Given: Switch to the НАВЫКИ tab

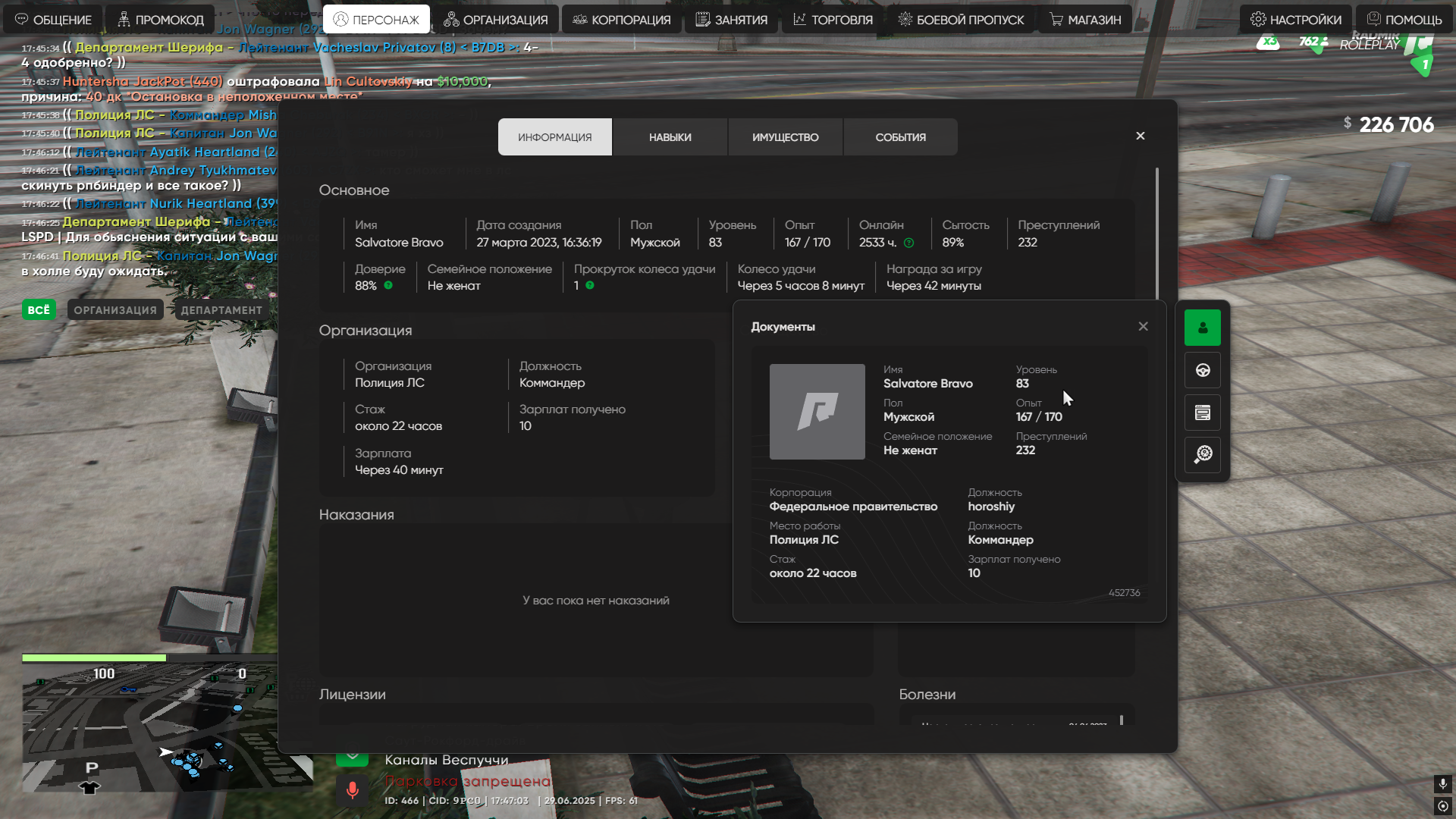Looking at the screenshot, I should 670,137.
